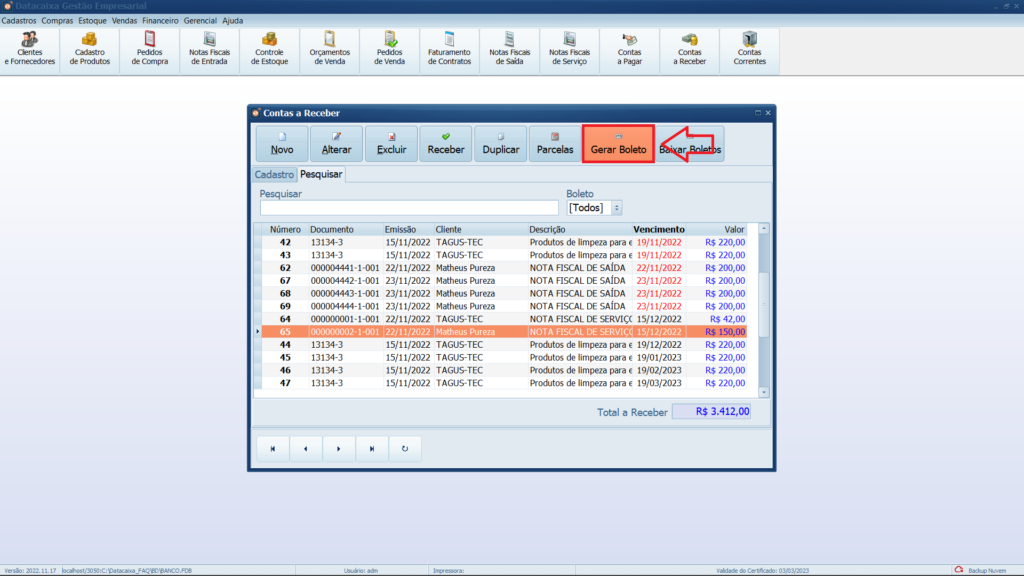
Task: Click the Pesquisar search input field
Action: point(409,208)
